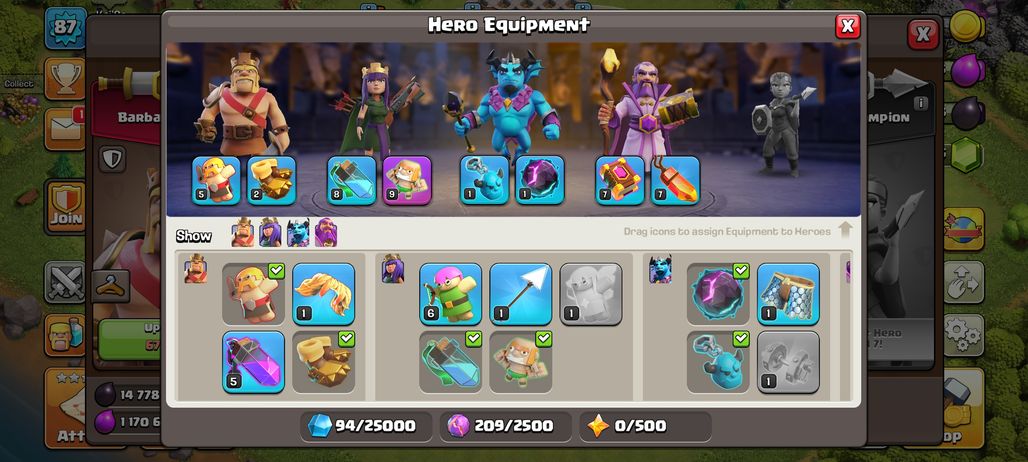Click the checked Dark Orb inventory item

(x=718, y=294)
